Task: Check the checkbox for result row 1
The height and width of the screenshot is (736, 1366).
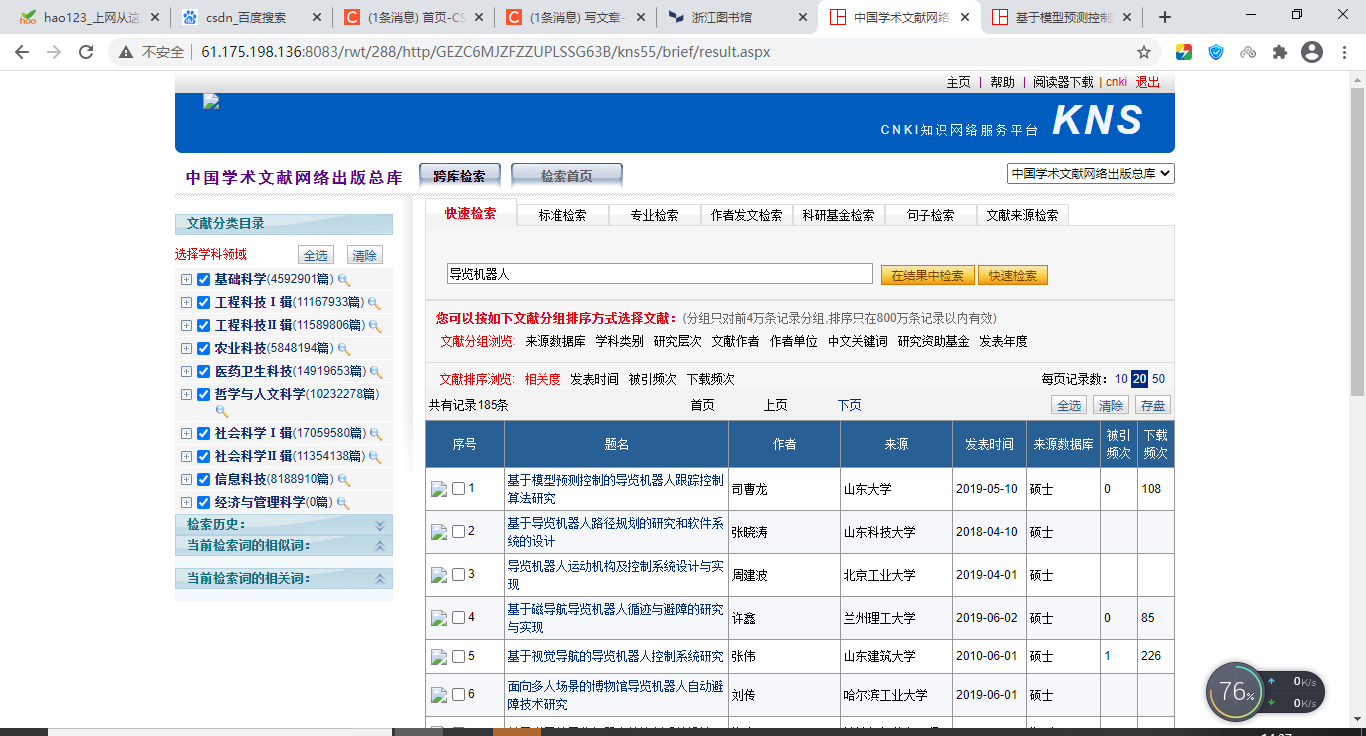Action: tap(458, 489)
